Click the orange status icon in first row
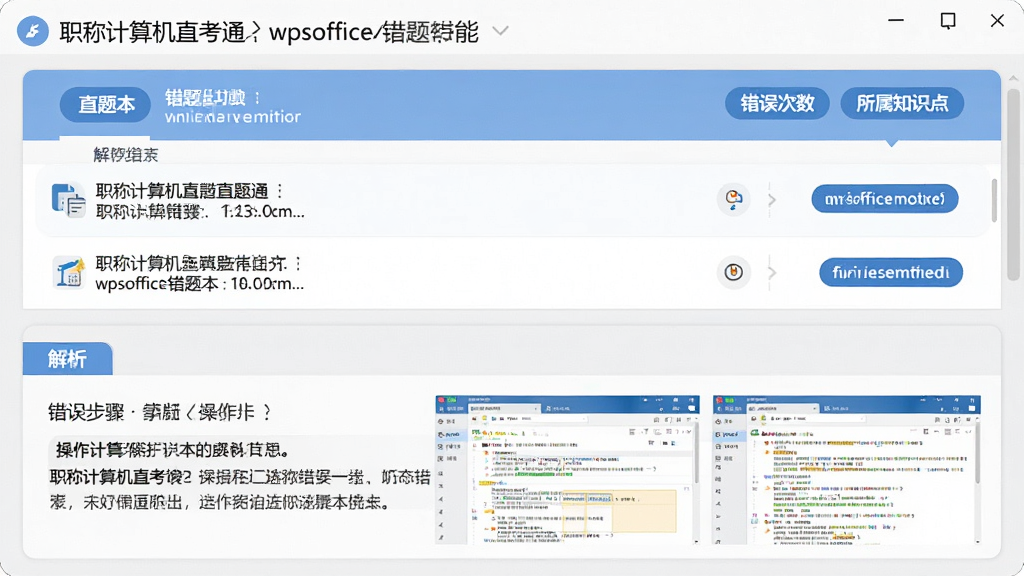Image resolution: width=1024 pixels, height=576 pixels. click(x=733, y=199)
